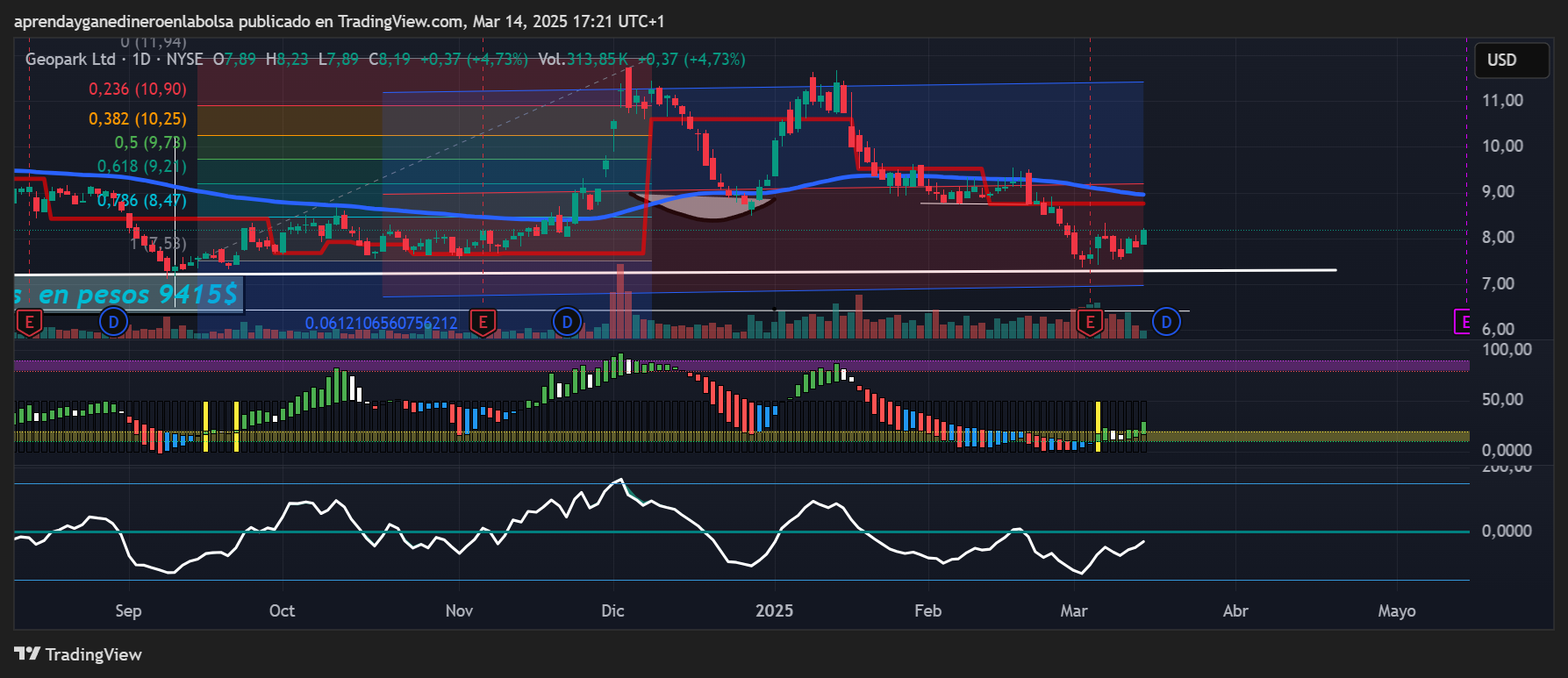The height and width of the screenshot is (678, 1568).
Task: Click the leftmost red earnings E marker
Action: pos(29,323)
